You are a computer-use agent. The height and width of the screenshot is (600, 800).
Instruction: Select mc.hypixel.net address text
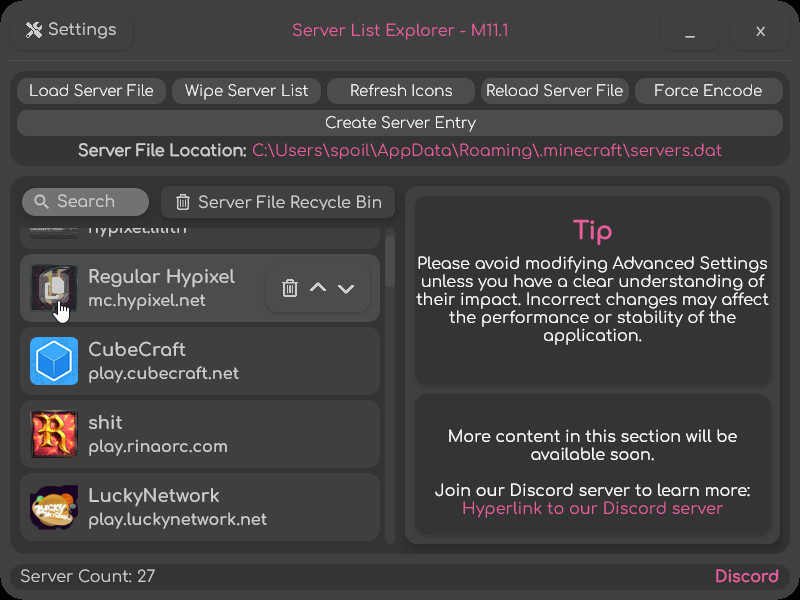(x=147, y=301)
